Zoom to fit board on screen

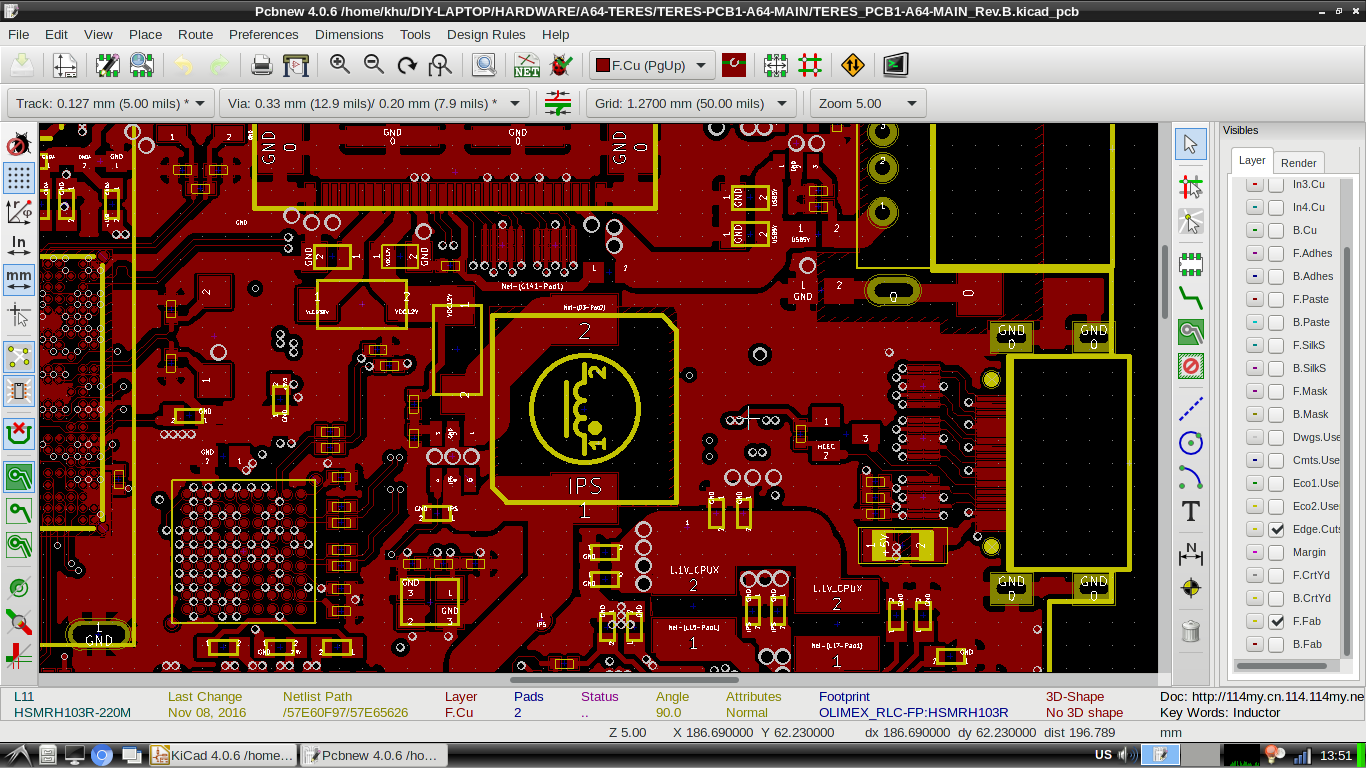pos(440,66)
